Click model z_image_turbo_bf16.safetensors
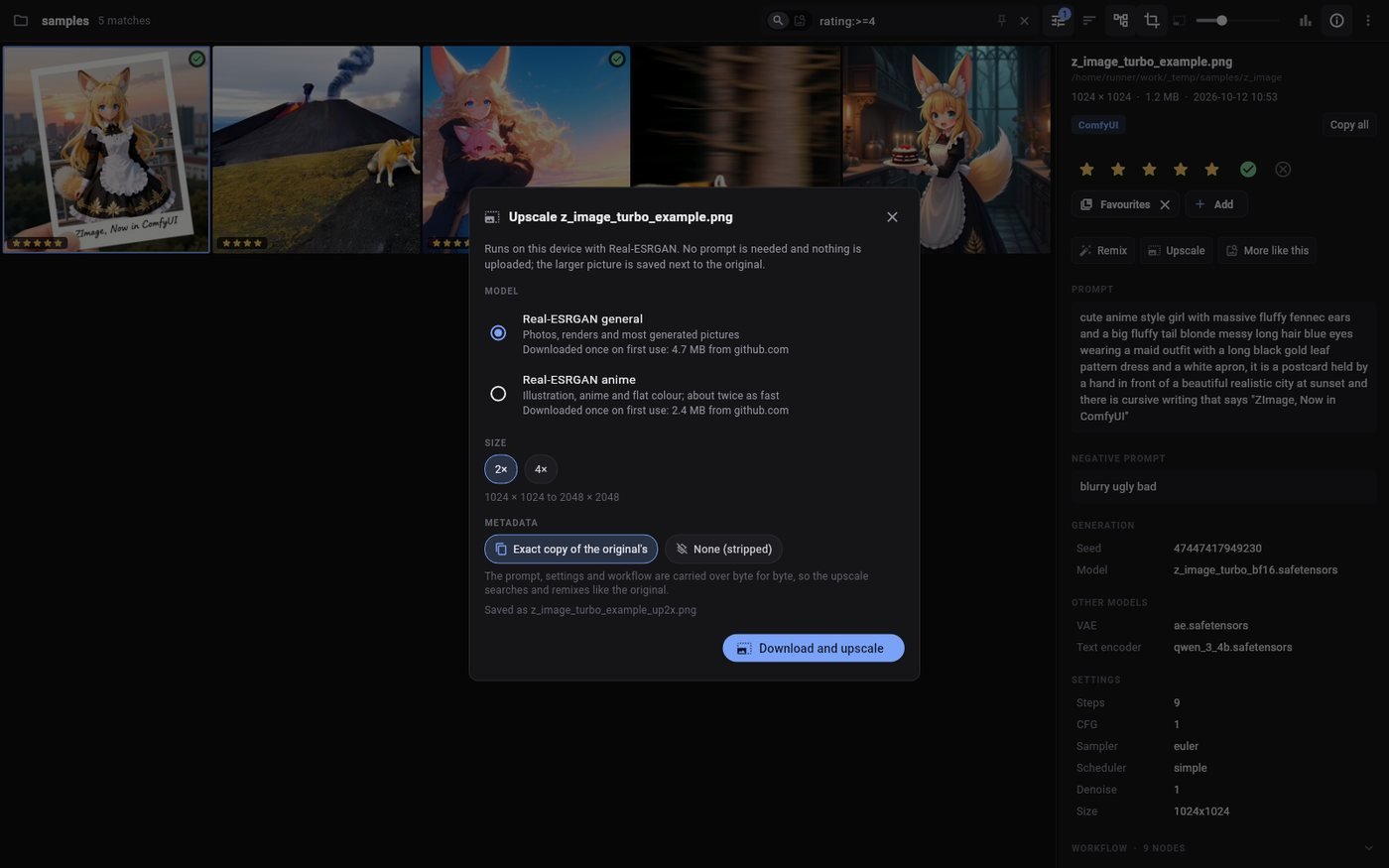Screen dimensions: 1389x868 1255,569
